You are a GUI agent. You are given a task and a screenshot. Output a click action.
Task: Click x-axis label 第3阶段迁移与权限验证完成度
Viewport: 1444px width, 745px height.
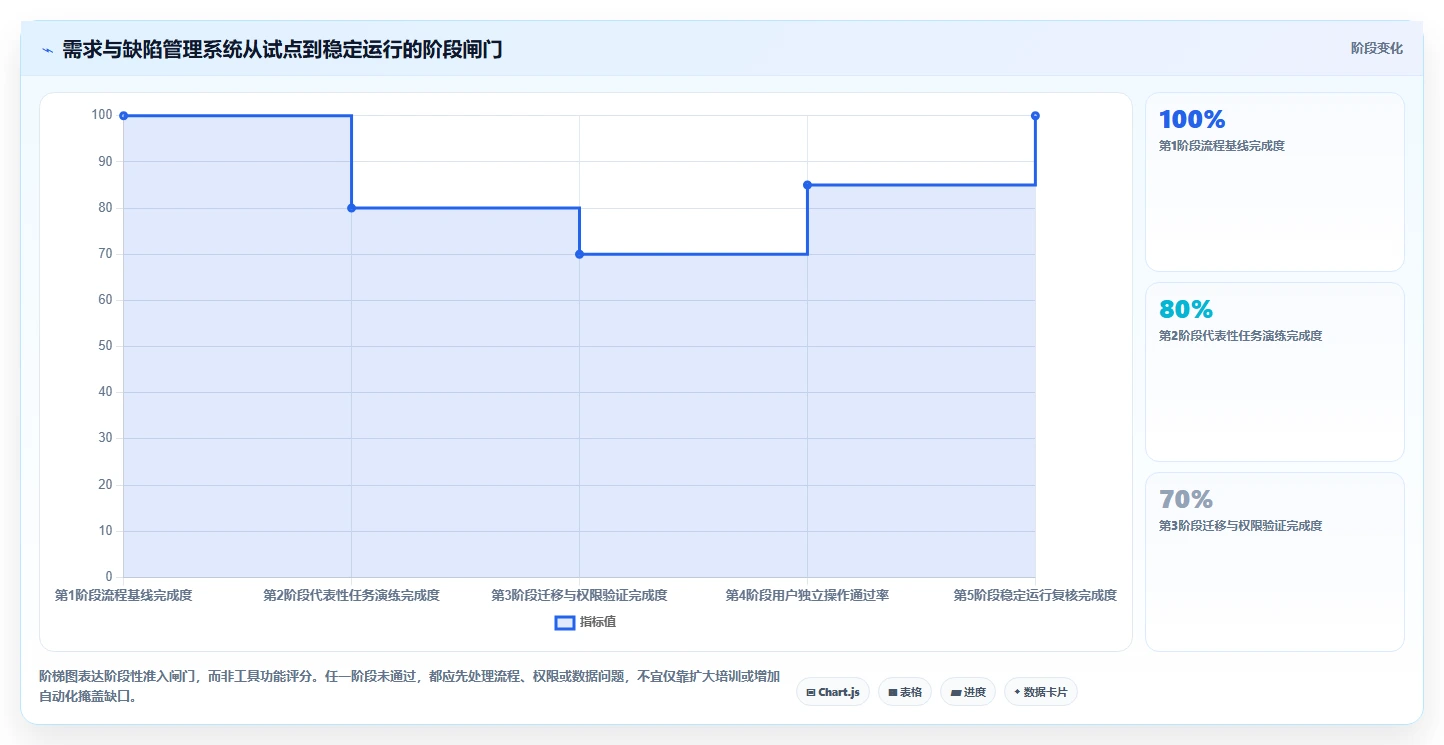click(579, 595)
